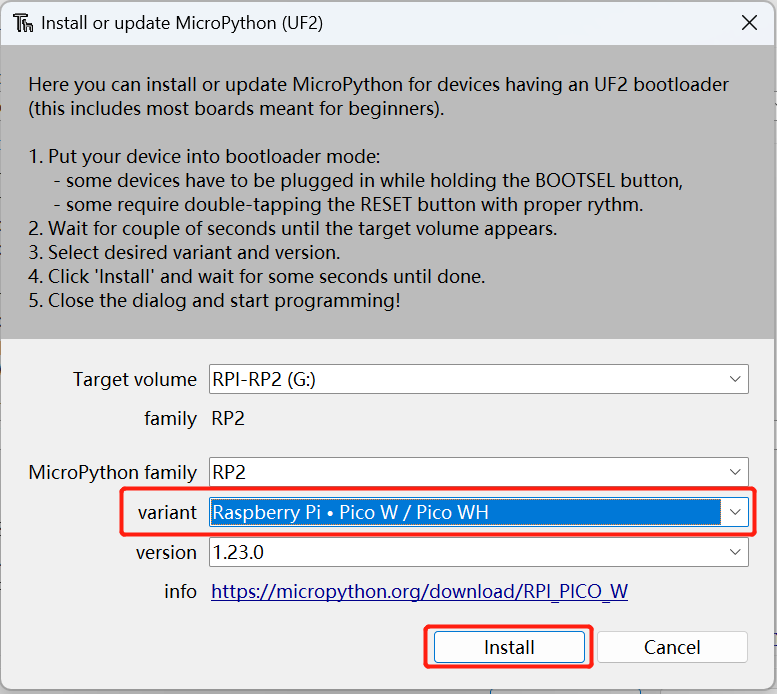777x694 pixels.
Task: Select the Target volume field RPI-RP2 (G:)
Action: (x=479, y=379)
